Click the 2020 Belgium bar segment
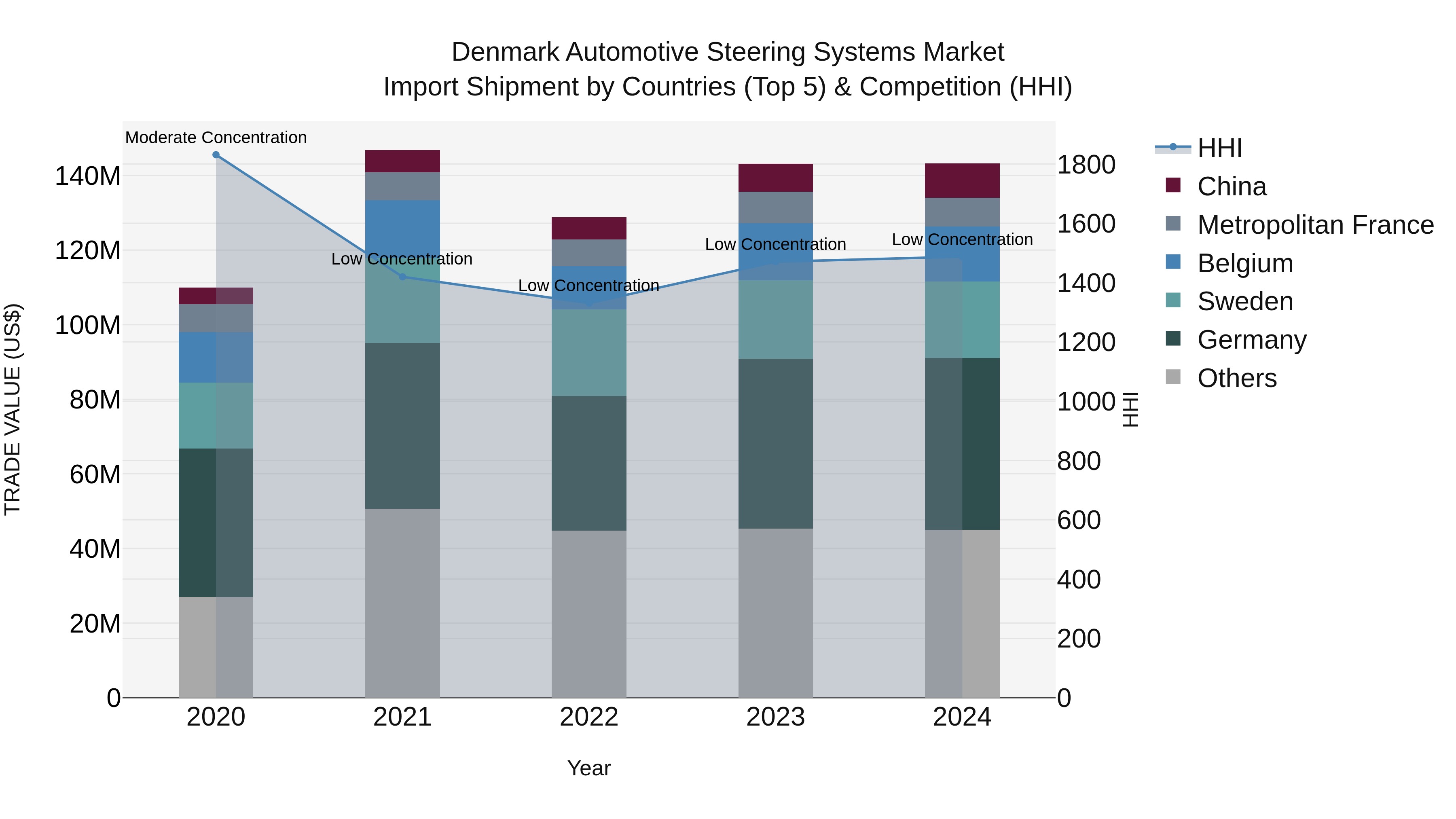 (216, 357)
